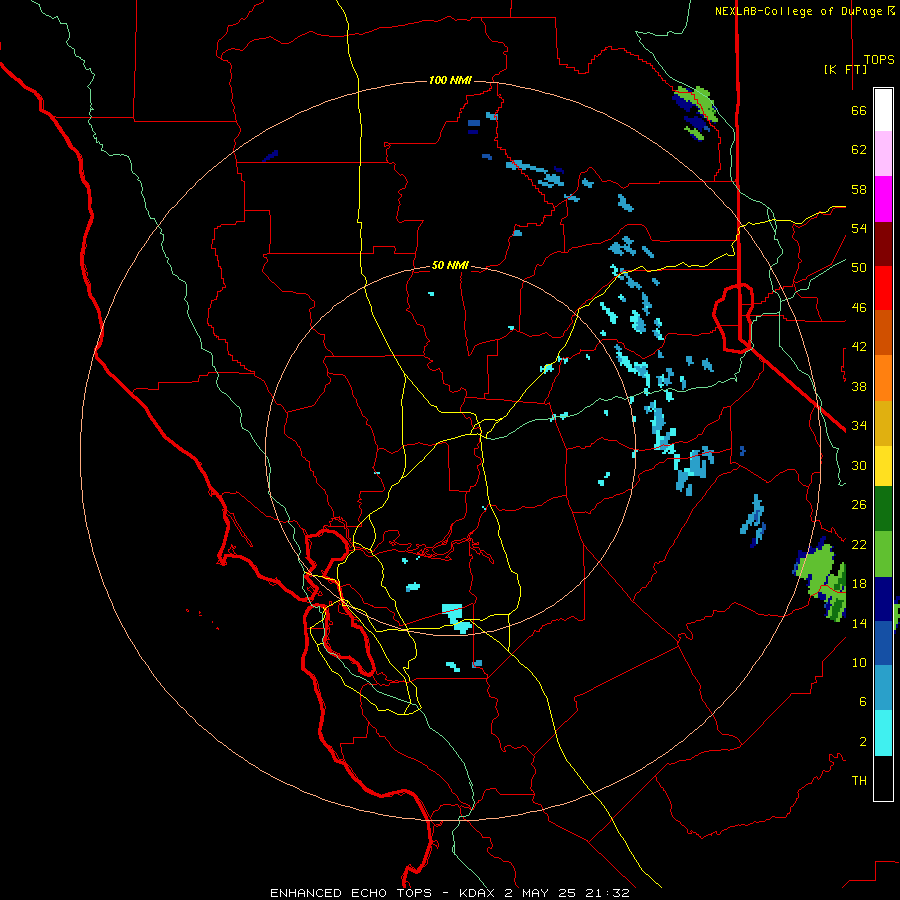
Task: Select the magenta legend swatch
Action: (x=883, y=199)
